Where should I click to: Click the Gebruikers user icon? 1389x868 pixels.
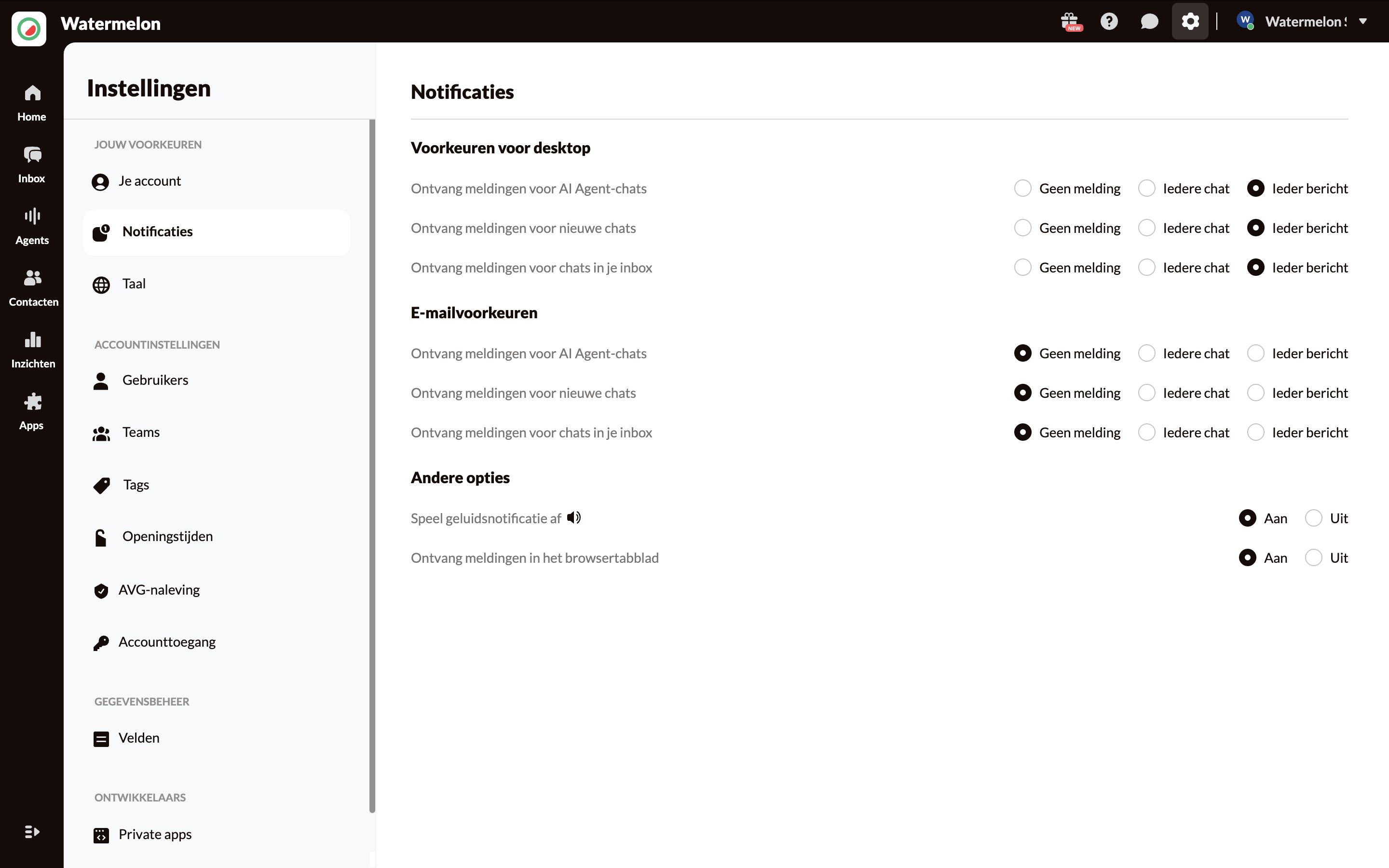(x=101, y=381)
